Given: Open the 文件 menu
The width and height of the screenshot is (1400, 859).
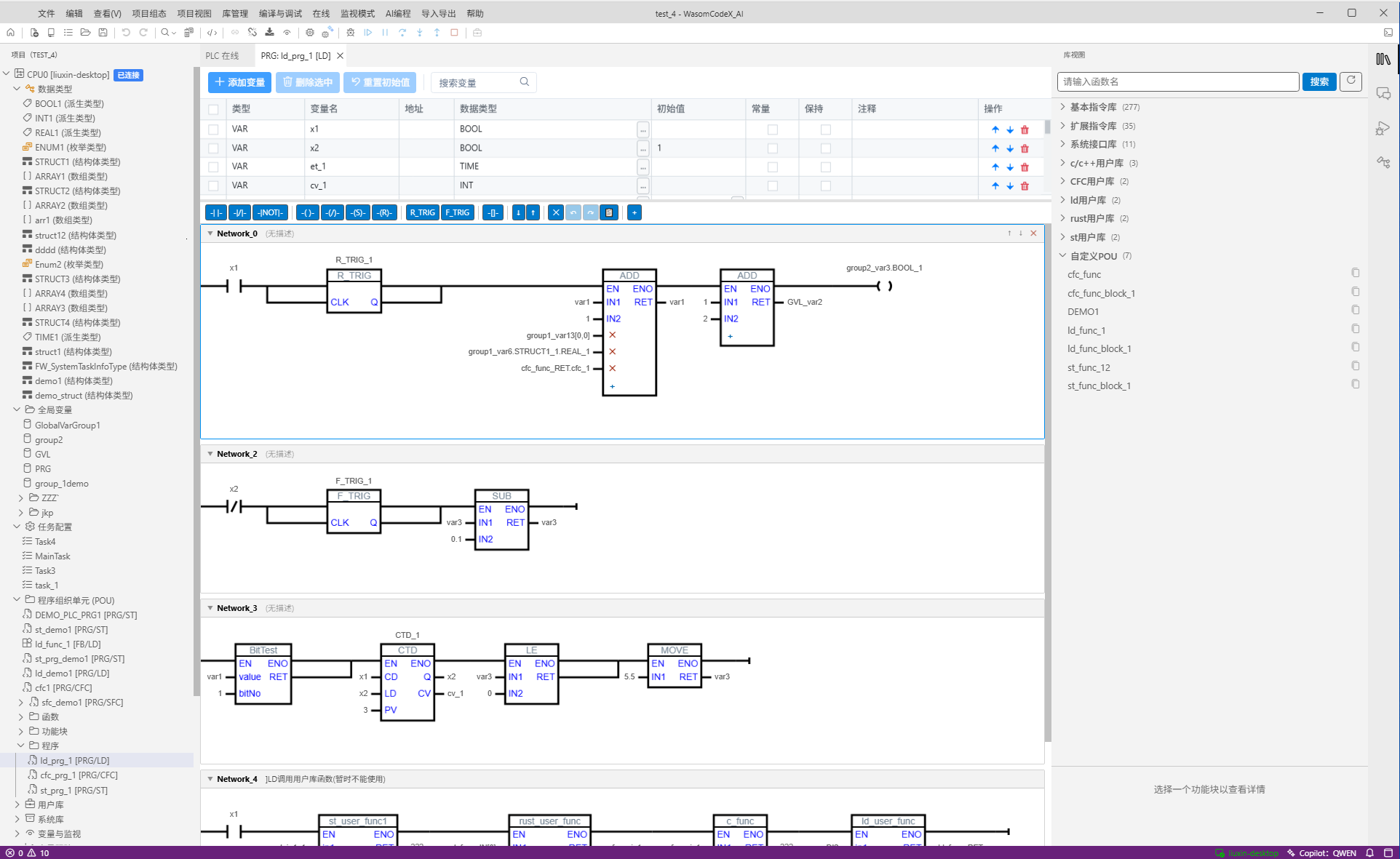Looking at the screenshot, I should (x=46, y=13).
